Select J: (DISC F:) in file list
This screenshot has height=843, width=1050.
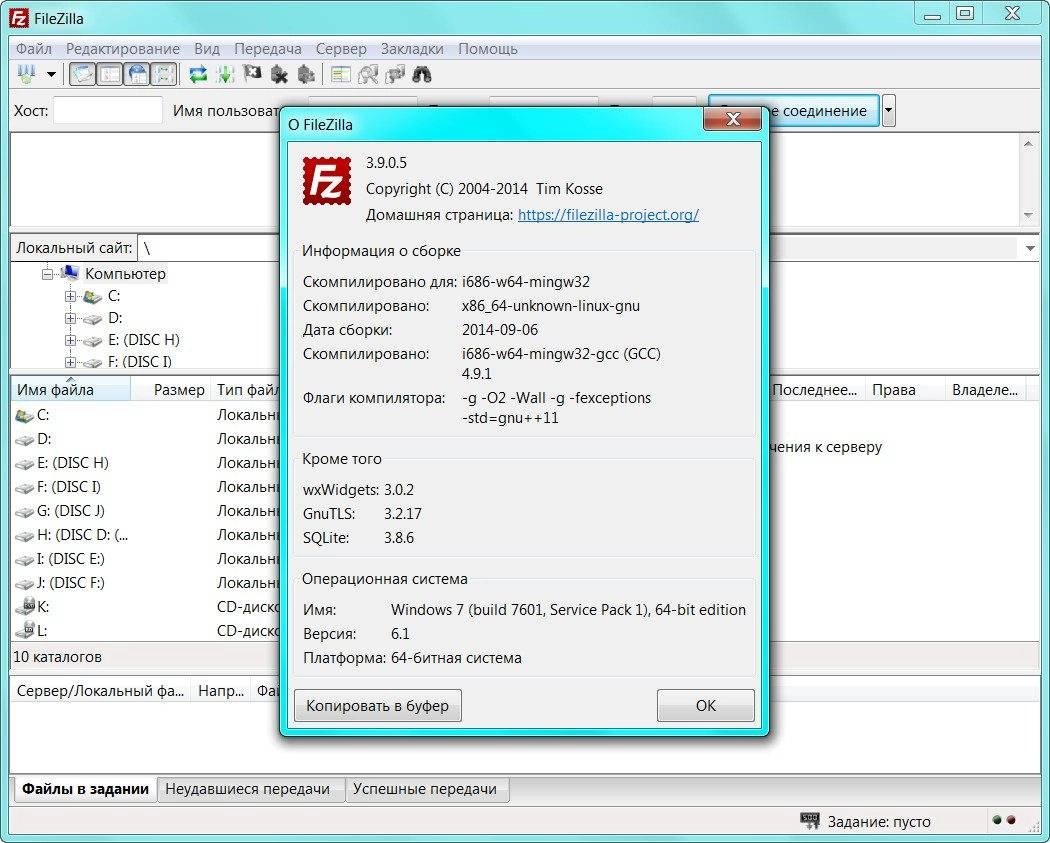[71, 583]
